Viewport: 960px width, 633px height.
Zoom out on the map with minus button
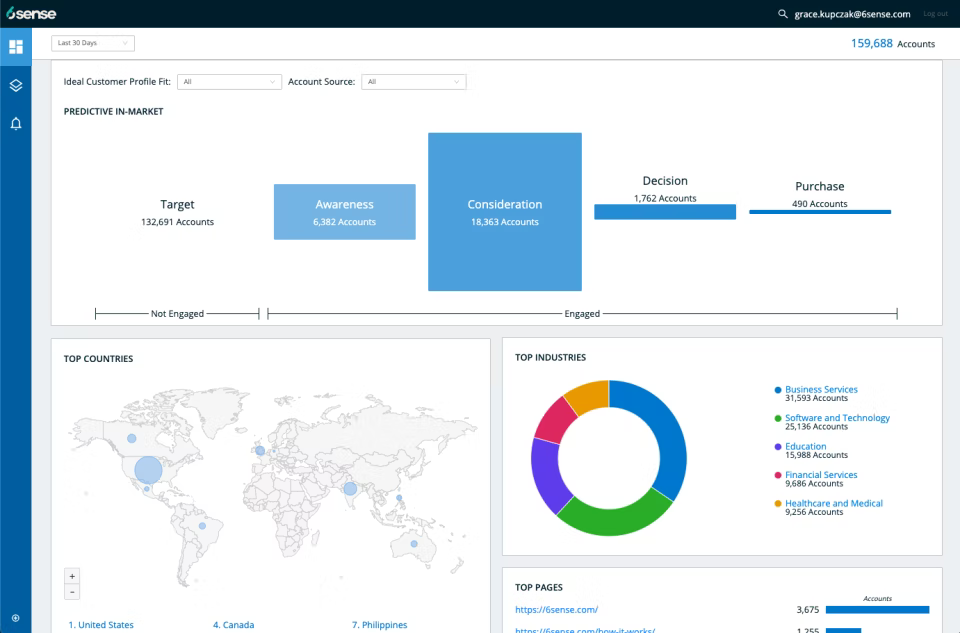72,592
